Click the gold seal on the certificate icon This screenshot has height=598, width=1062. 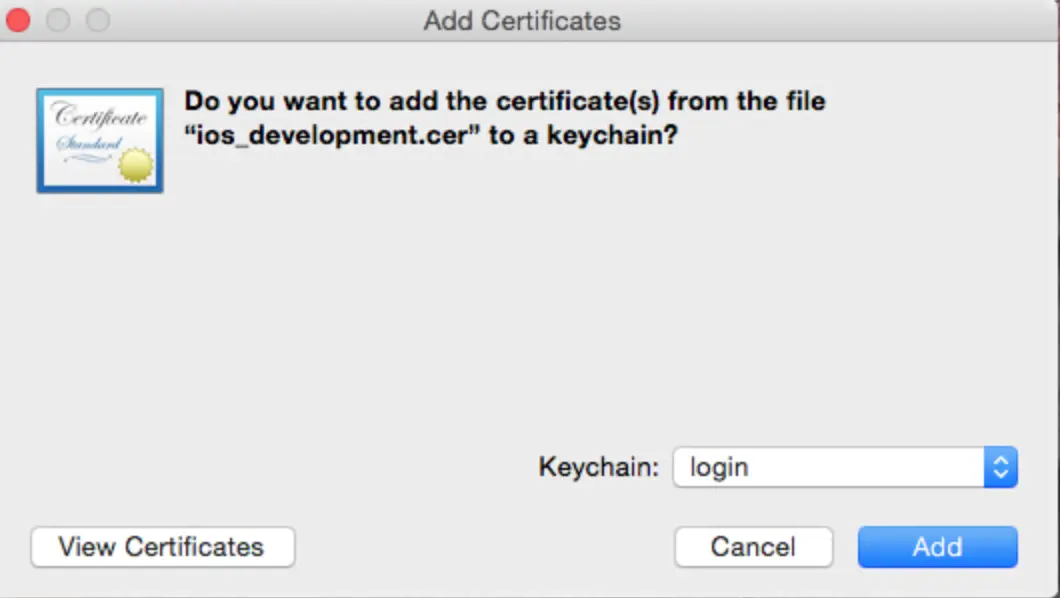pos(137,165)
